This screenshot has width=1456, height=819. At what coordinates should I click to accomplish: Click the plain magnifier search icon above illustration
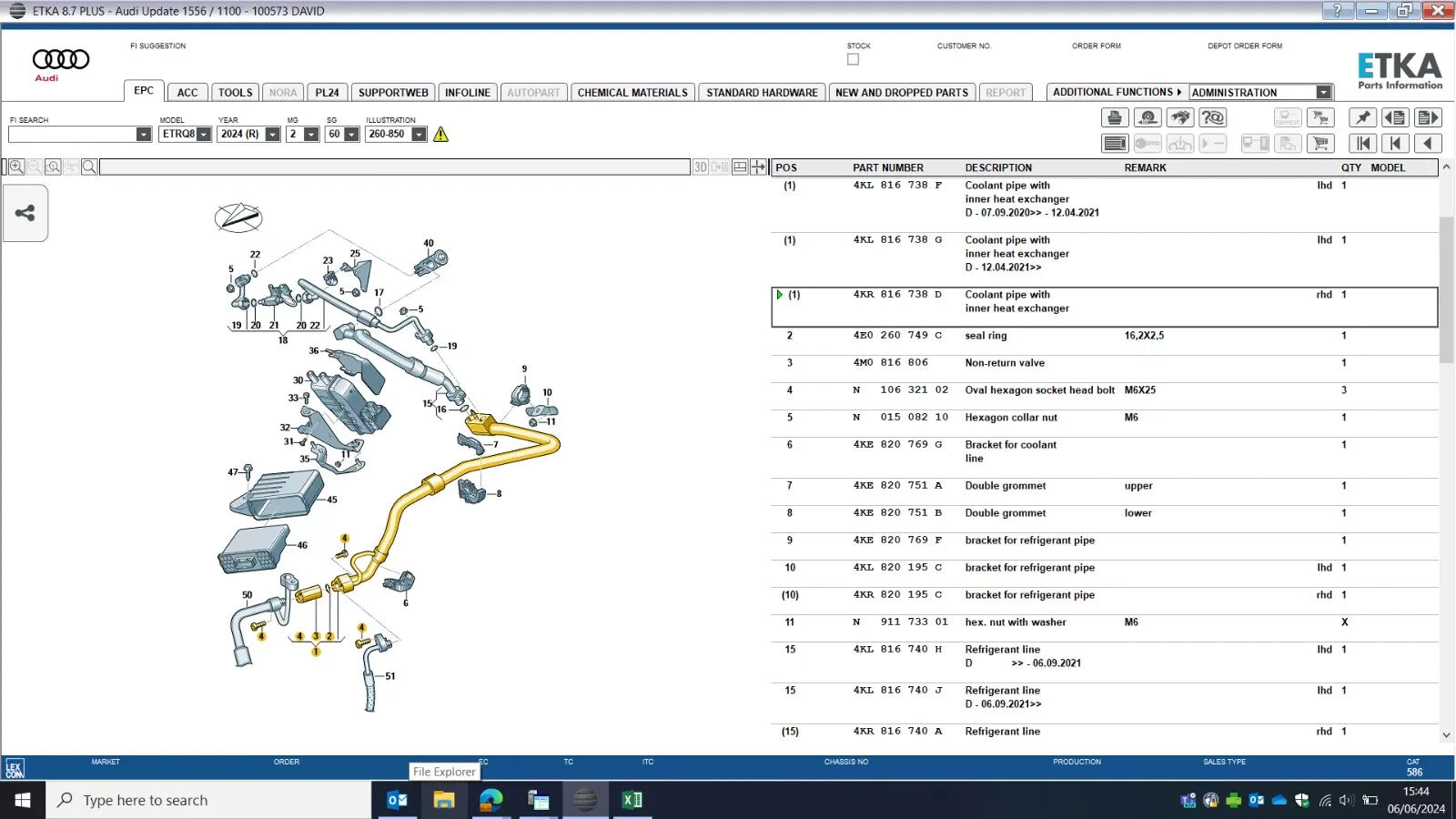[89, 167]
